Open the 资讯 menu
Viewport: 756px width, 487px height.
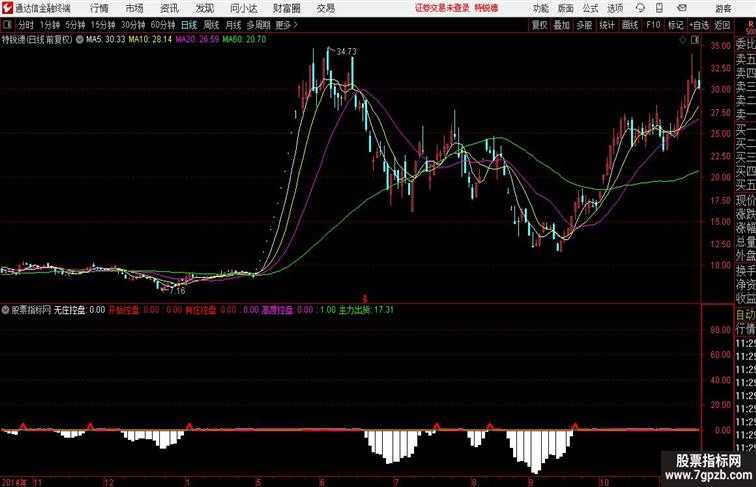tap(169, 8)
